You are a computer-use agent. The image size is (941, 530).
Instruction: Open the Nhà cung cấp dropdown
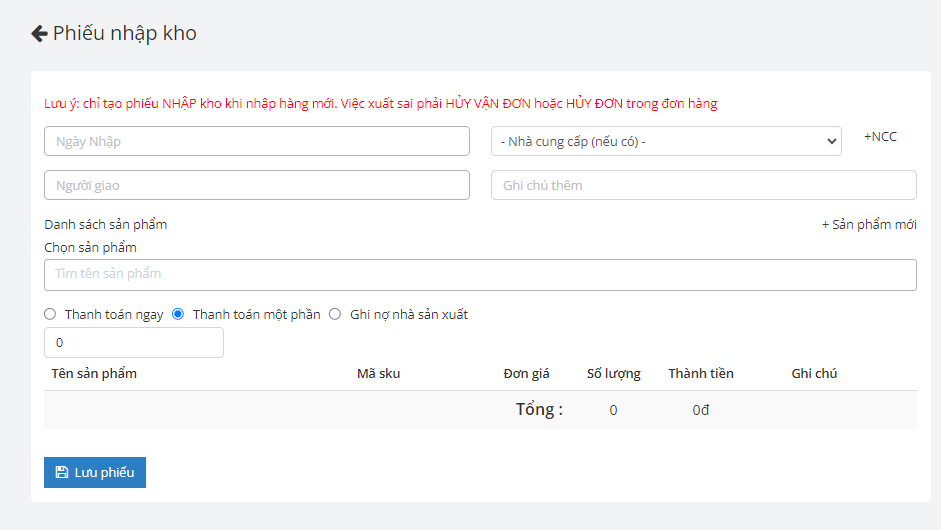tap(665, 141)
